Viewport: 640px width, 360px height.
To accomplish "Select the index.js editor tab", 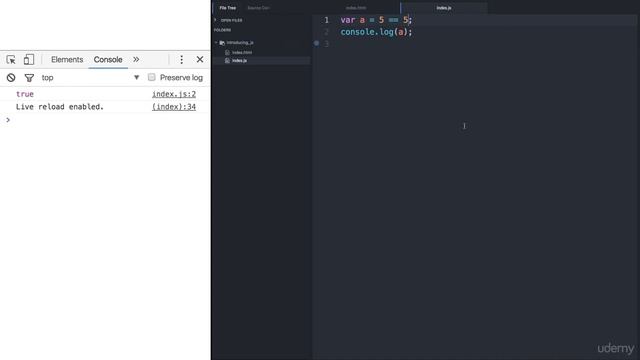I will pos(444,8).
